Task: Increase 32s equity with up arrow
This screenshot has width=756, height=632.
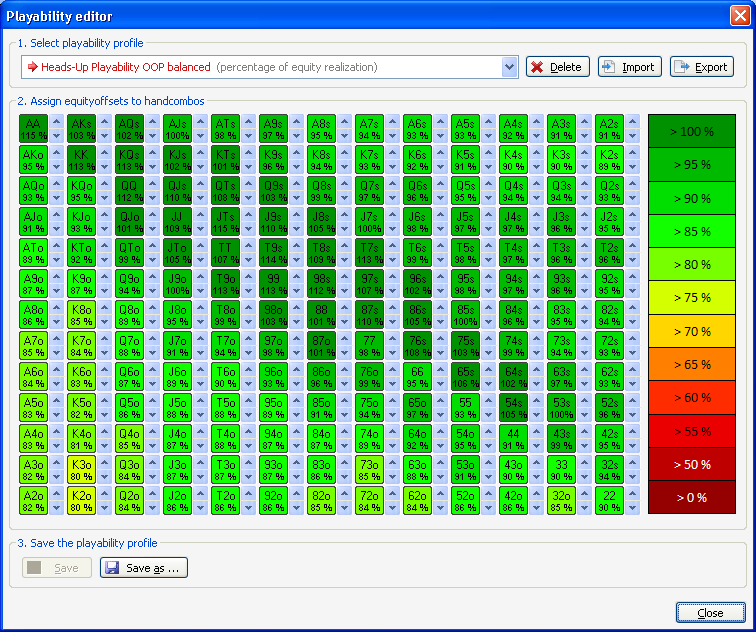Action: (x=633, y=462)
